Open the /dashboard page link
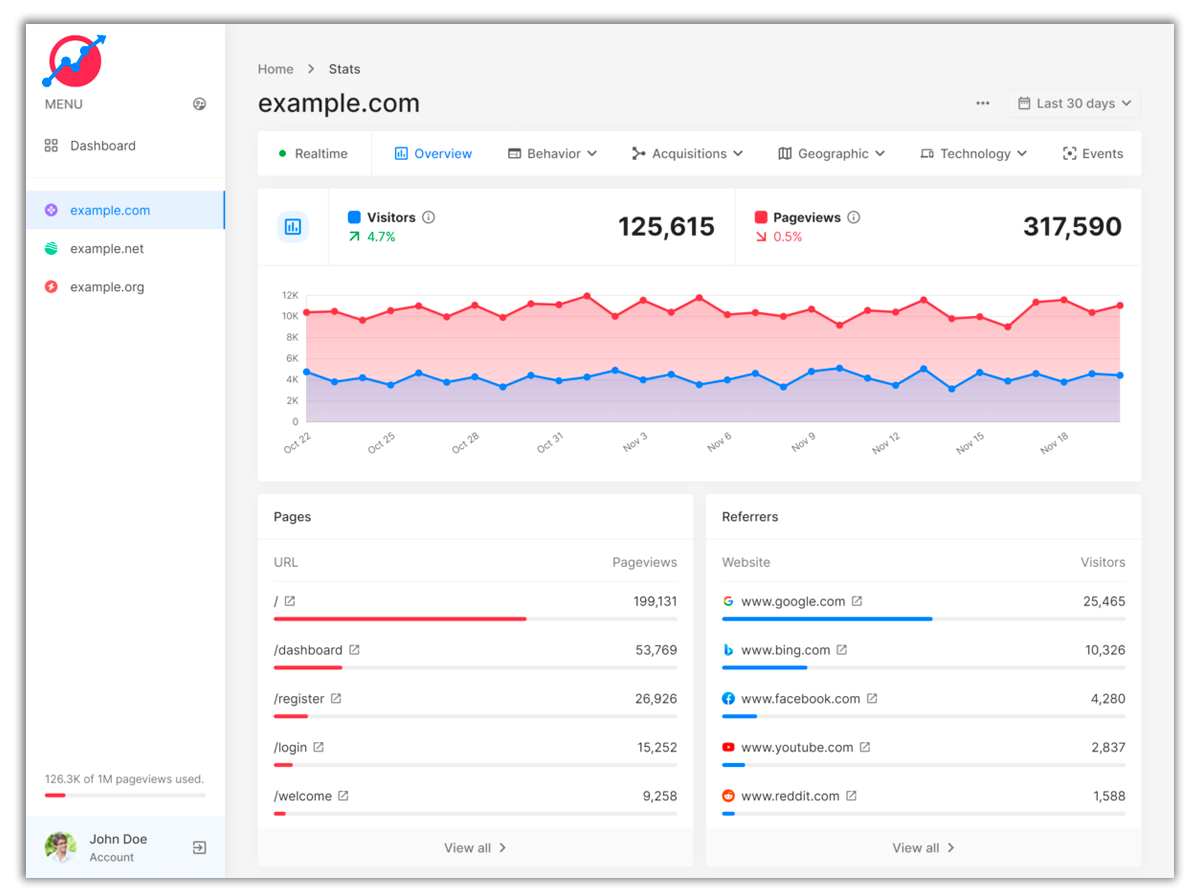The image size is (1200, 892). 308,650
